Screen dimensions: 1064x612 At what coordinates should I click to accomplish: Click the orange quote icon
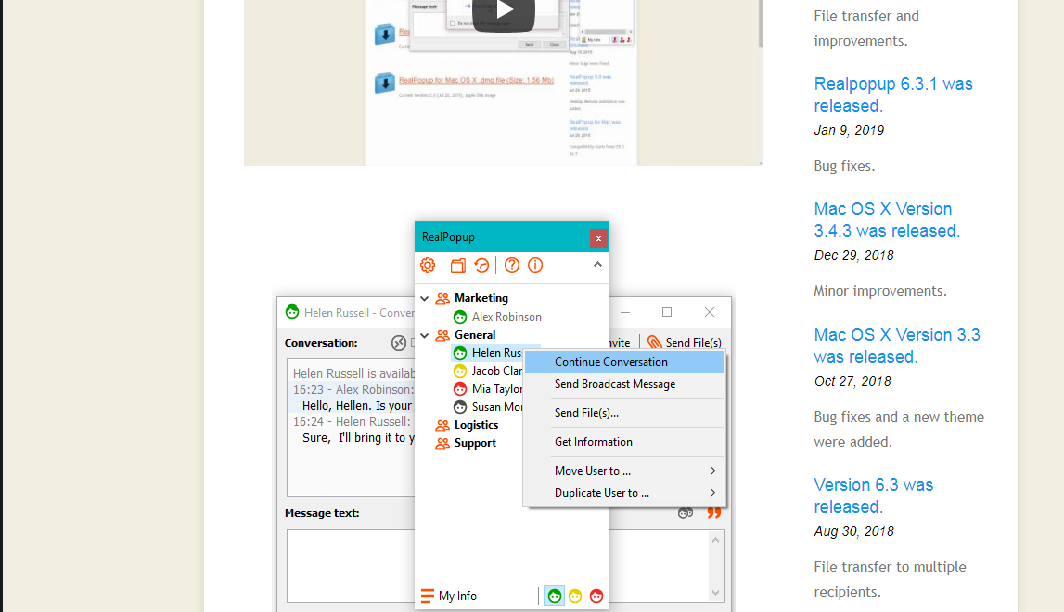[x=714, y=513]
